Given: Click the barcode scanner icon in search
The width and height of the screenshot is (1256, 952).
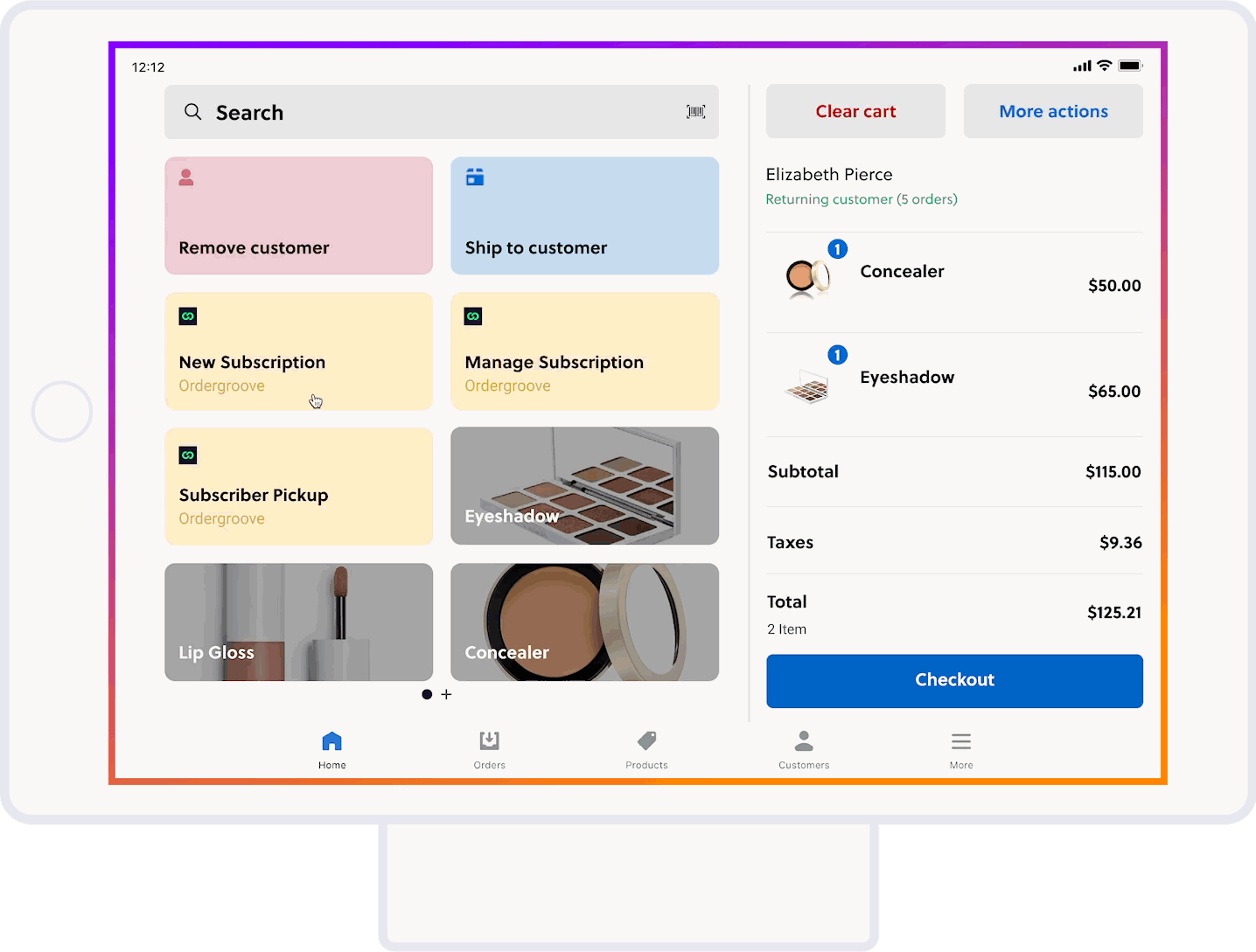Looking at the screenshot, I should click(x=696, y=112).
